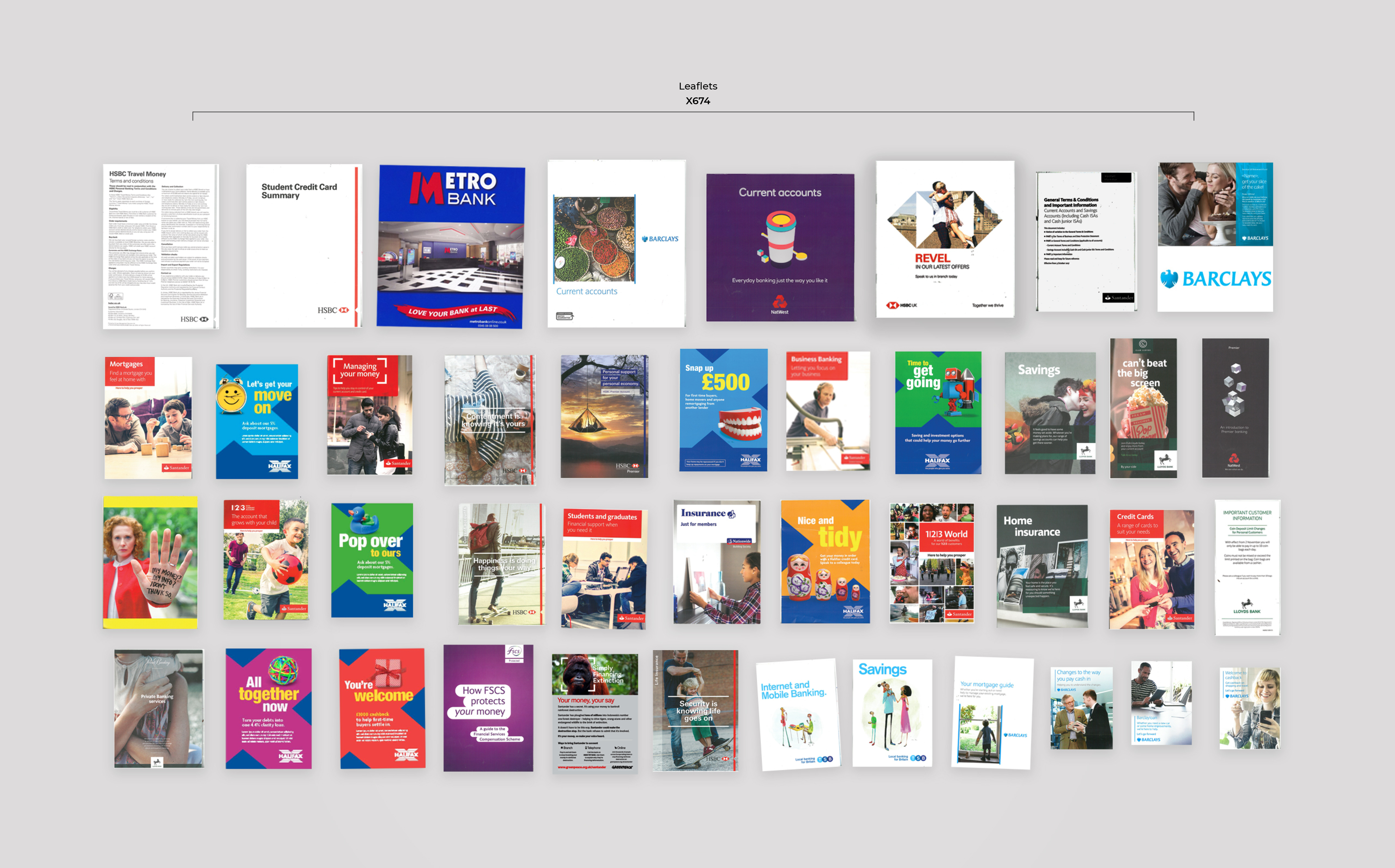Open the HSBC Security is knowing life goes on leaflet
Viewport: 1395px width, 868px height.
point(695,711)
